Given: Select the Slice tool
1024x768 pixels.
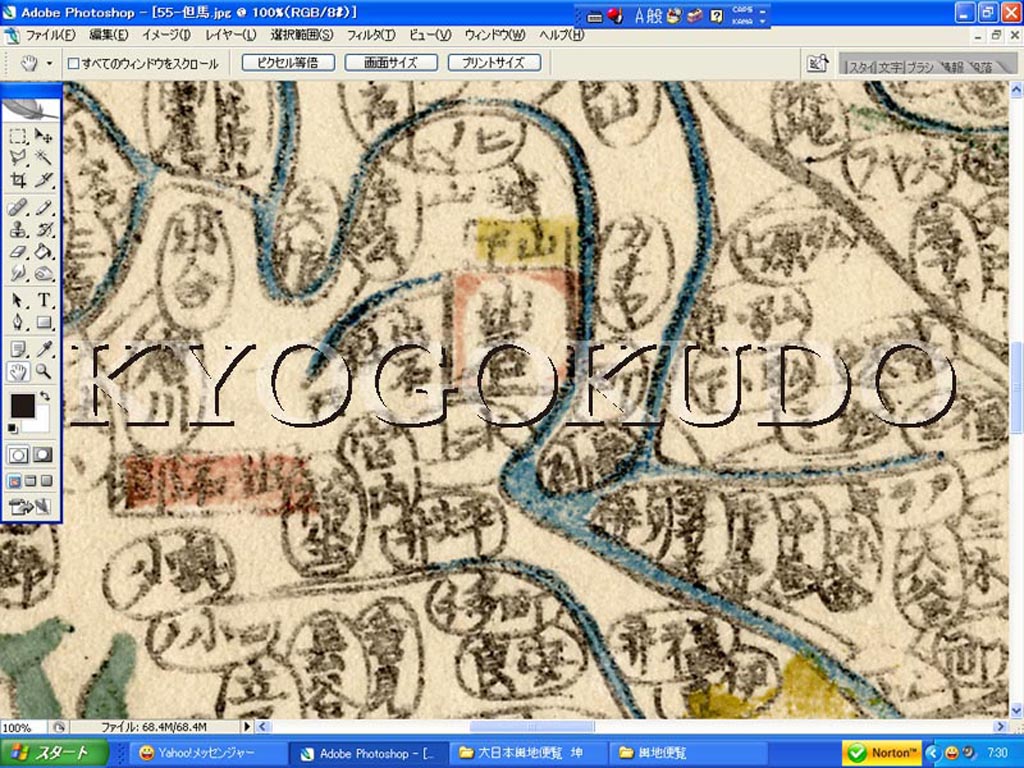Looking at the screenshot, I should pyautogui.click(x=43, y=180).
